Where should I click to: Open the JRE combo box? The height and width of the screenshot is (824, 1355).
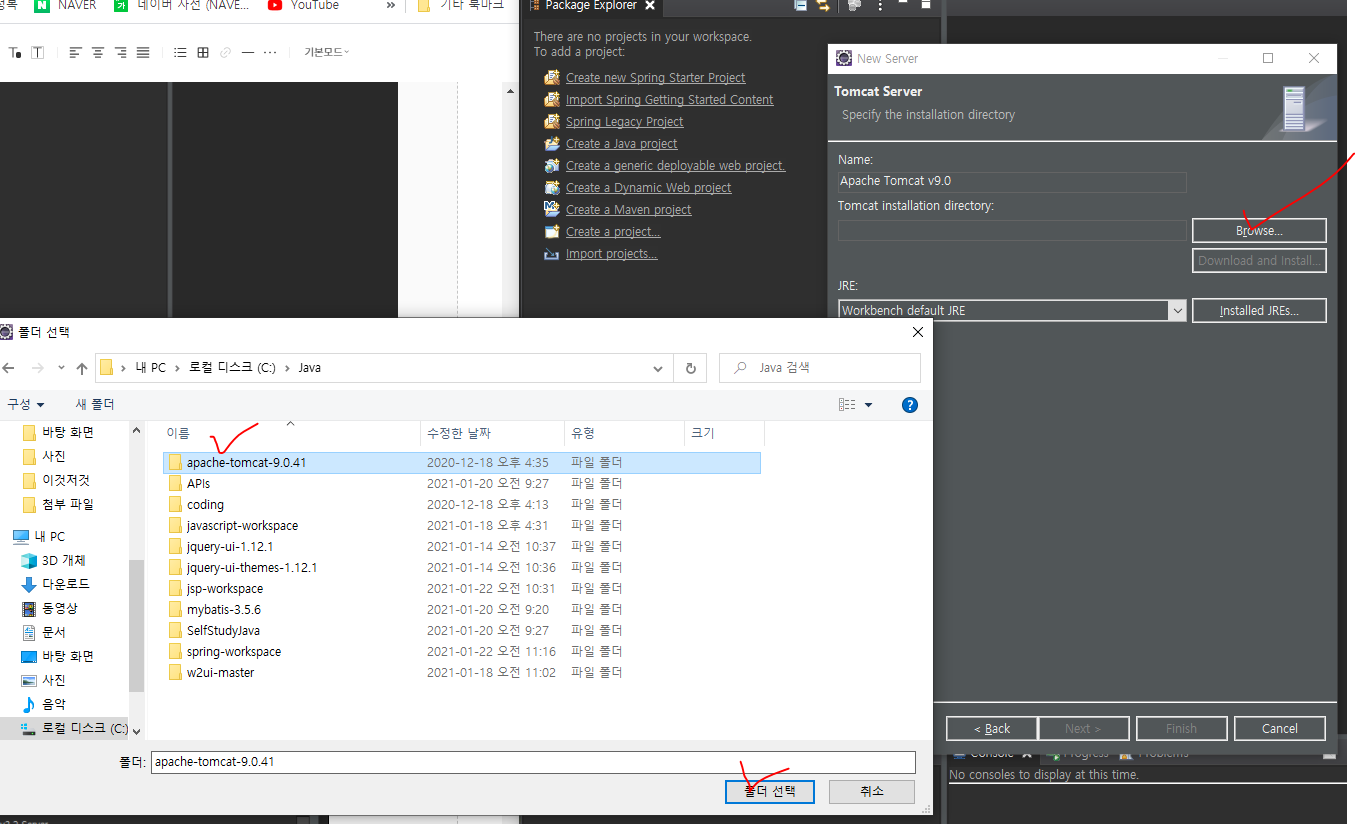[x=1012, y=311]
